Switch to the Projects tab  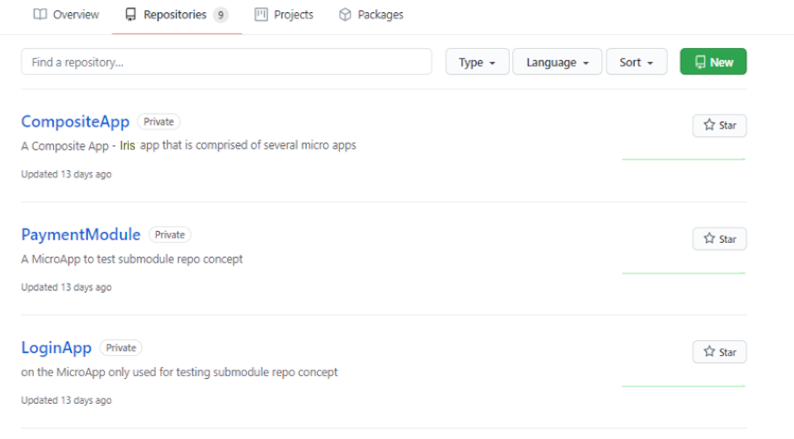click(x=293, y=15)
